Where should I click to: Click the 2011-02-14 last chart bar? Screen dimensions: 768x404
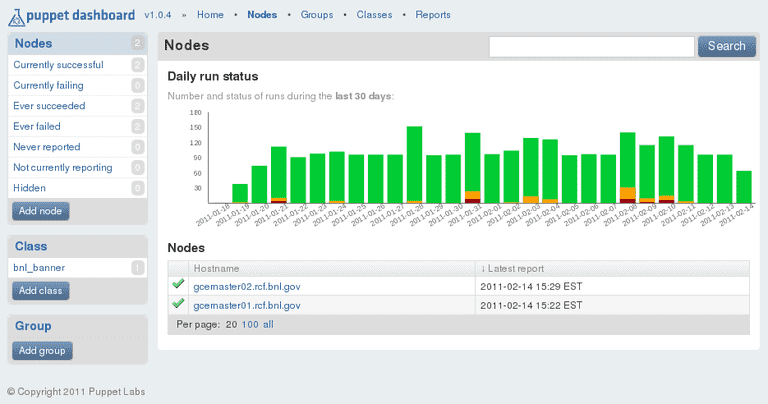click(x=744, y=187)
